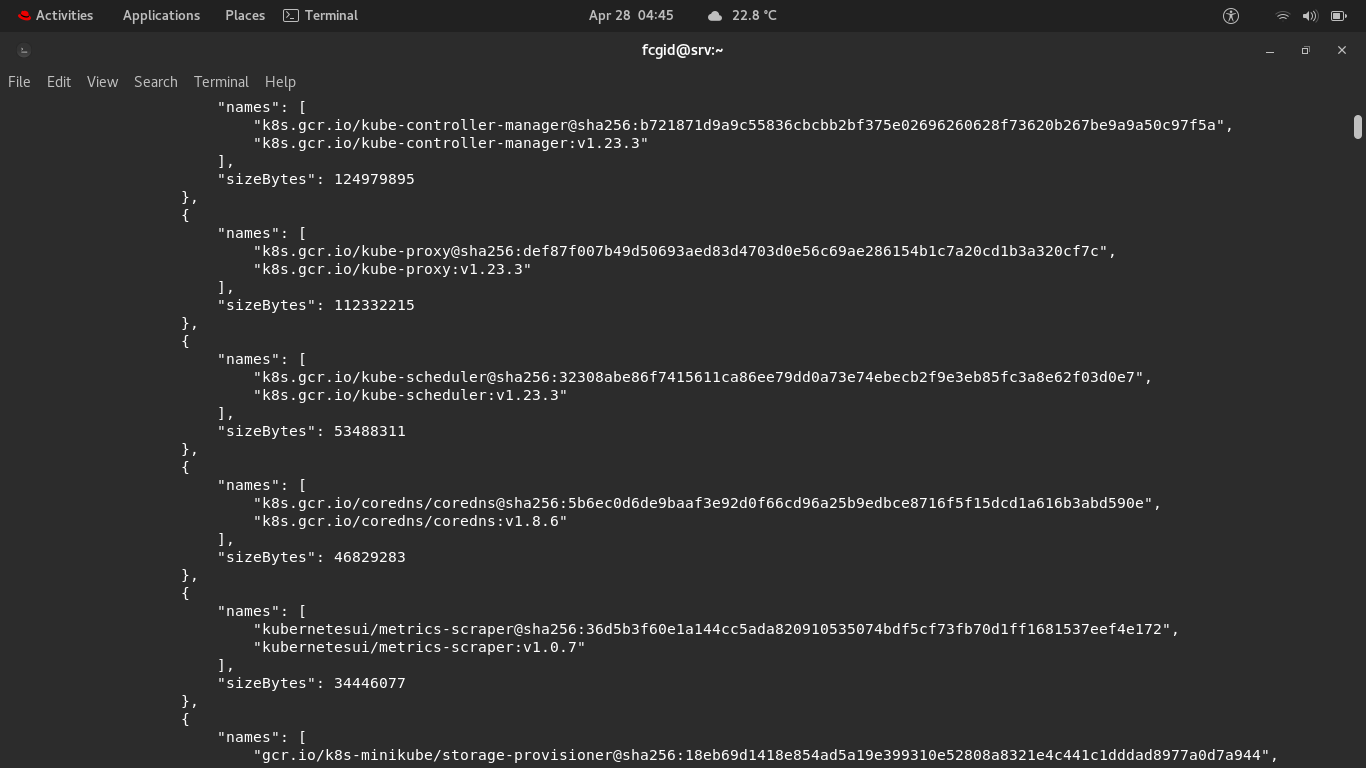Open the weather reading 22.8 °C
Screen dimensions: 1366x768
(754, 15)
